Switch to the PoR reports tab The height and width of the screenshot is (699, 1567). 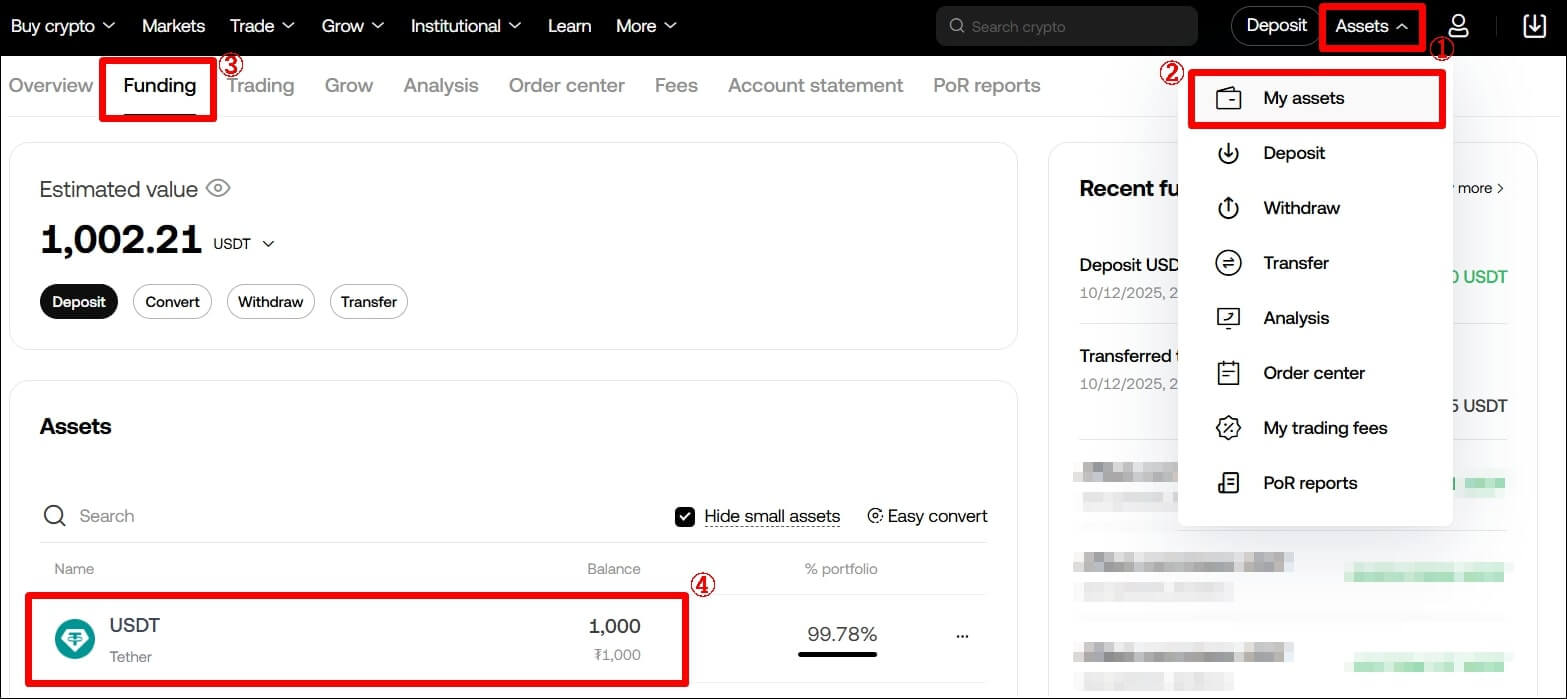click(x=986, y=85)
